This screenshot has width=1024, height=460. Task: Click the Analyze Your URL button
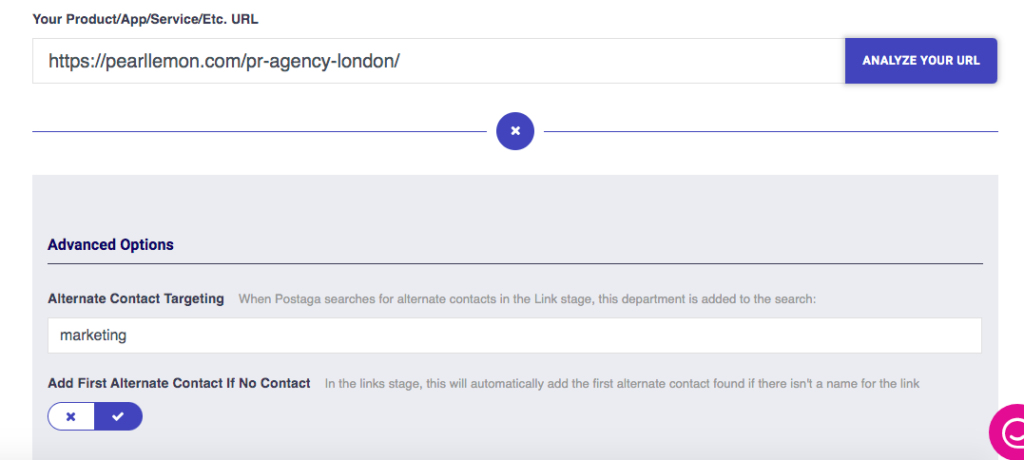(921, 61)
